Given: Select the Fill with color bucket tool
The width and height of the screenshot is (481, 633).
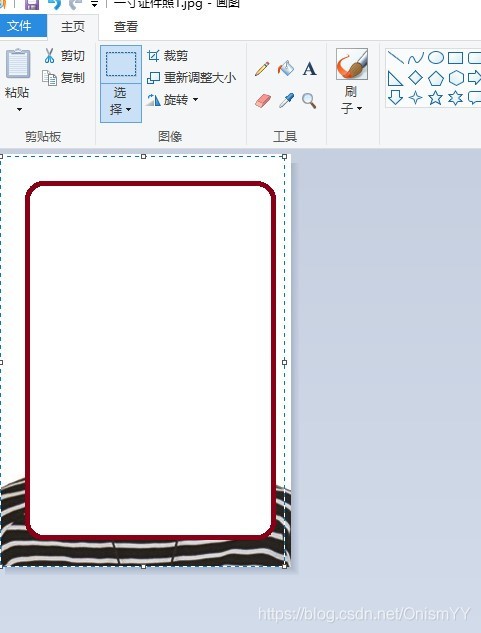Looking at the screenshot, I should [286, 68].
